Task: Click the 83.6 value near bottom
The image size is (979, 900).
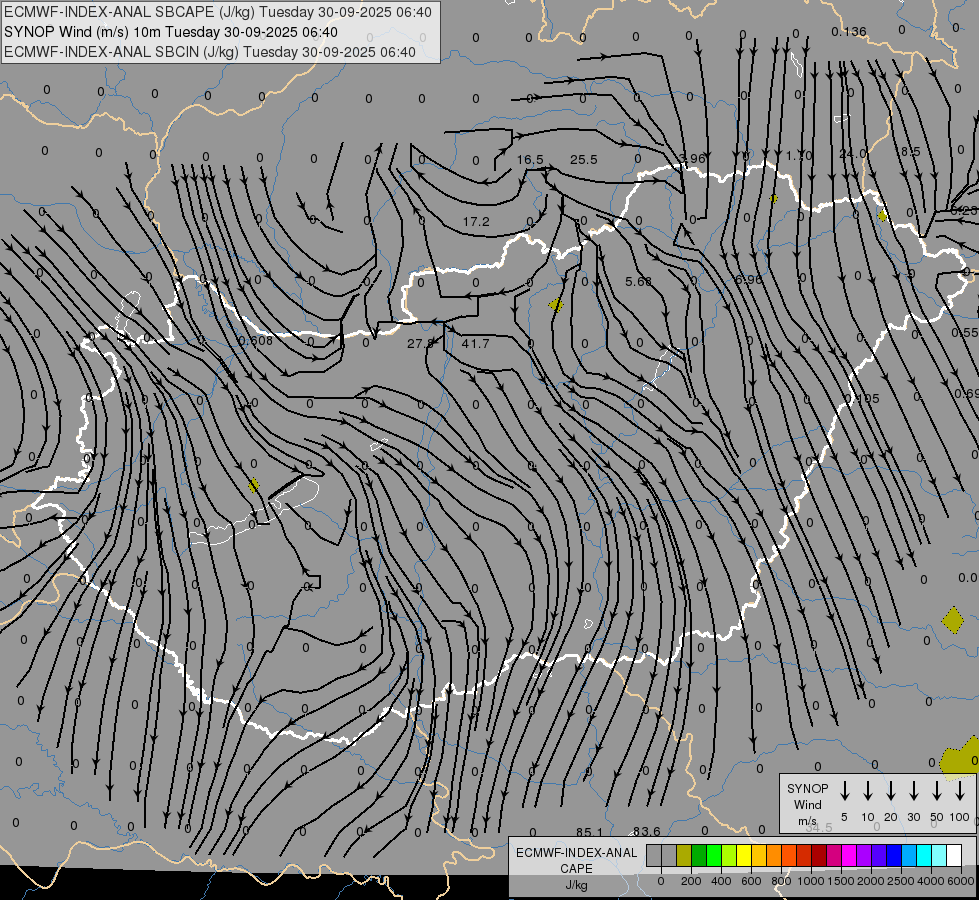Action: click(646, 831)
